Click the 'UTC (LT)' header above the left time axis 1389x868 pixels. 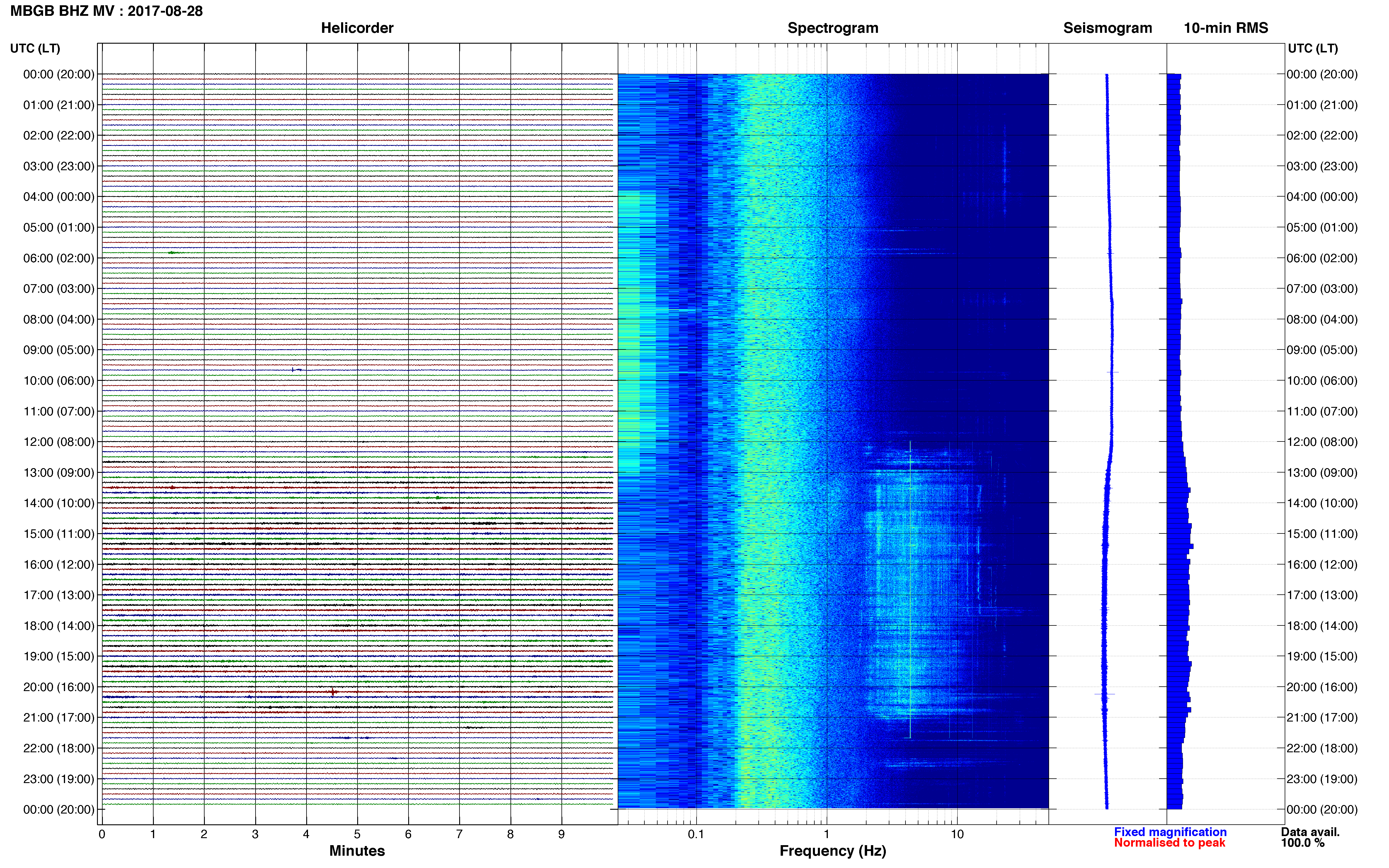35,48
